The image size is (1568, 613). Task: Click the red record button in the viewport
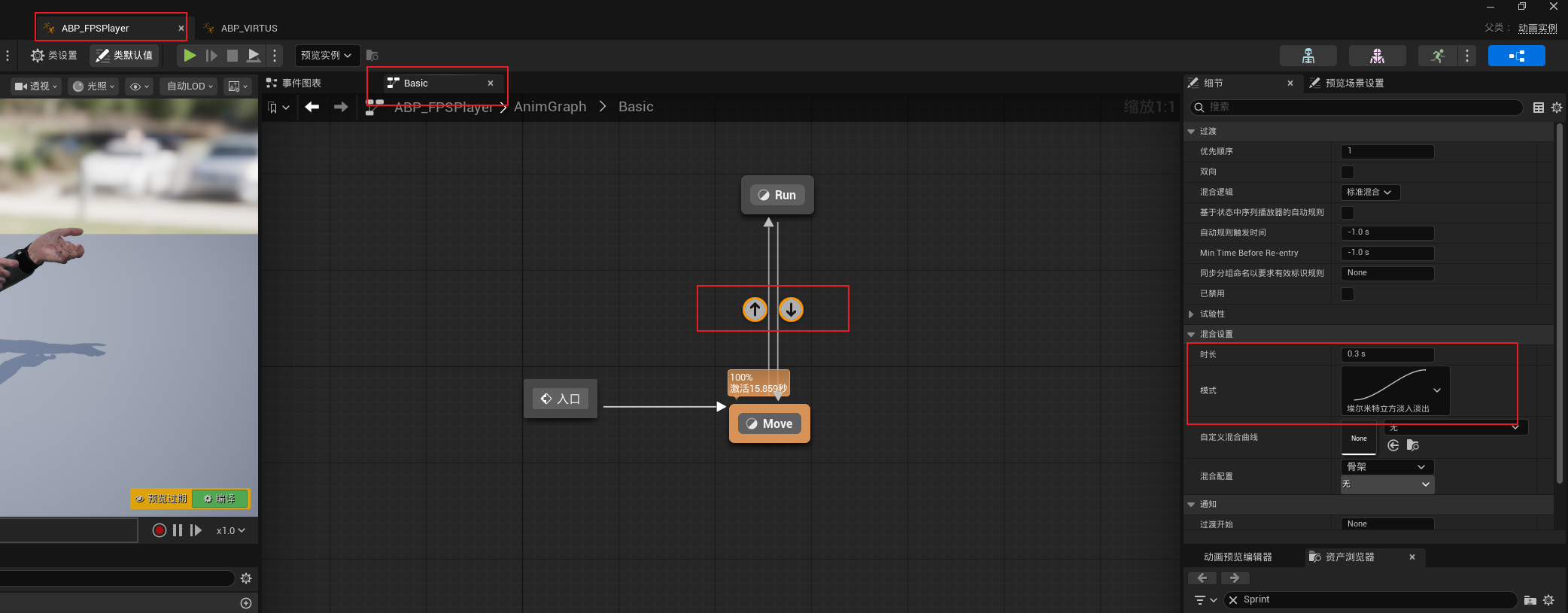pos(159,530)
